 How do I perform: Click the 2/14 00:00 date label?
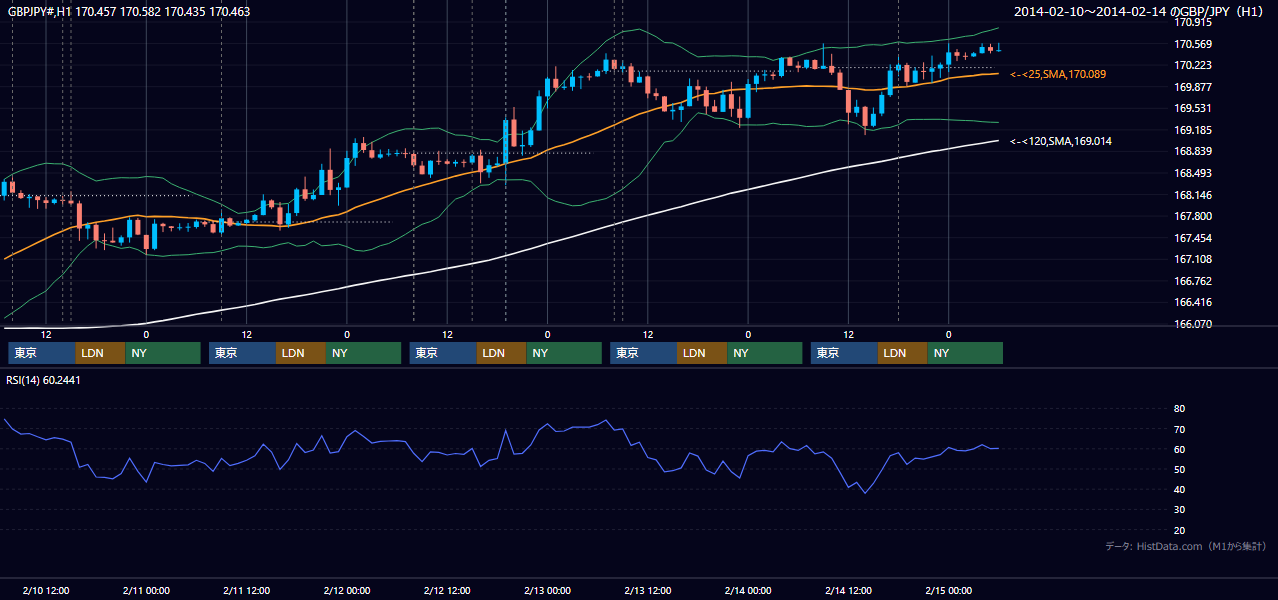748,590
